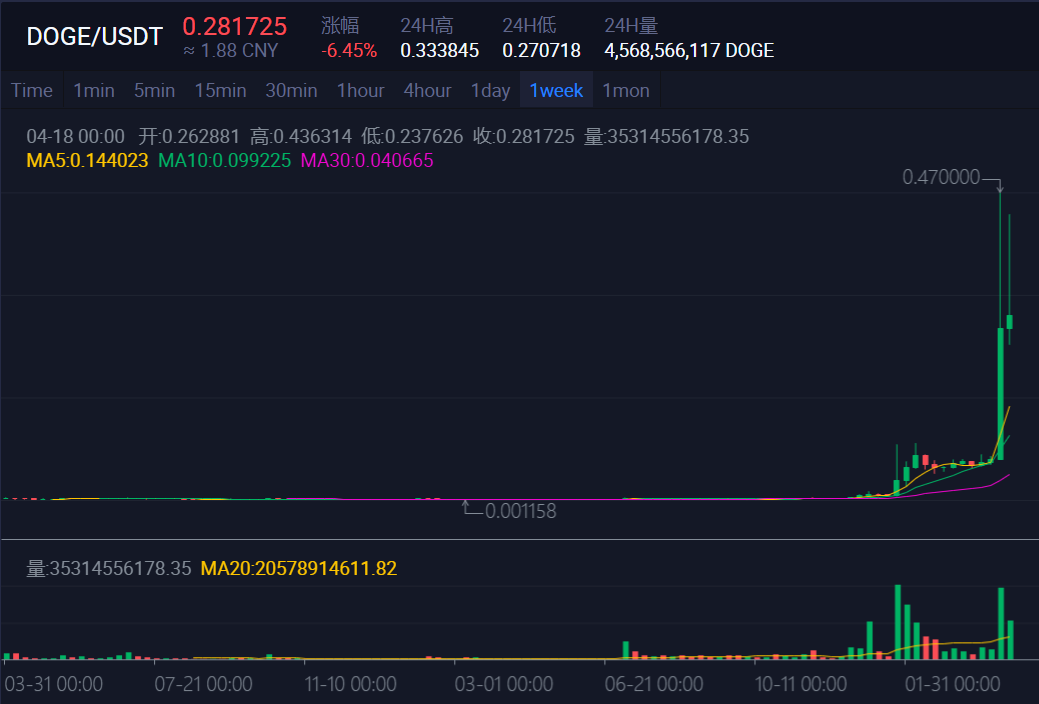
Task: Switch to the 1day interval
Action: click(490, 90)
